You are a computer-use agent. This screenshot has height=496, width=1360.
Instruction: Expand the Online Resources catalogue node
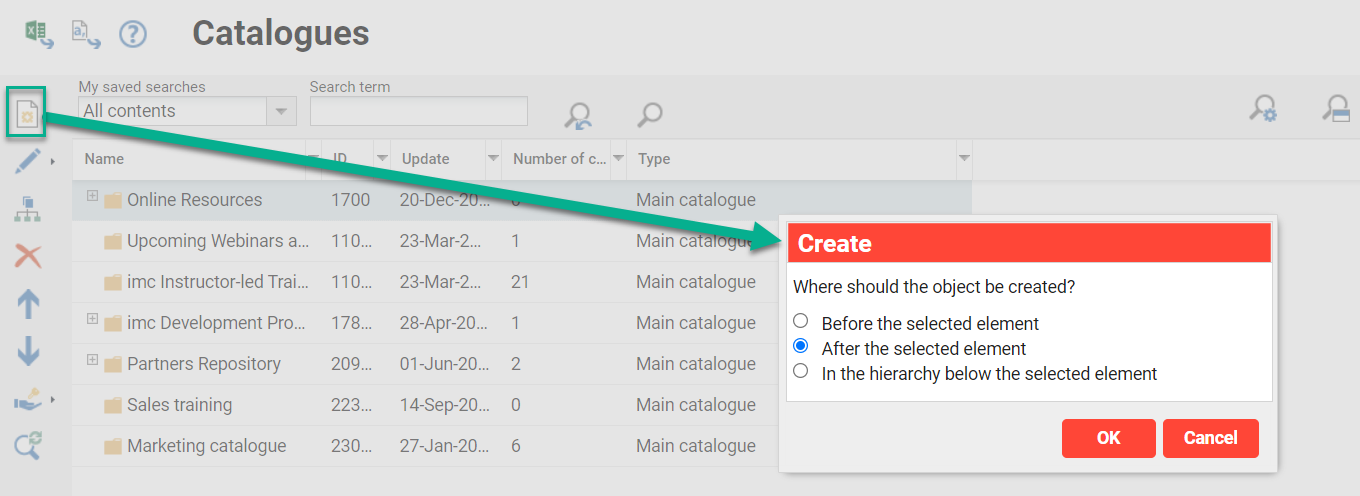point(92,196)
